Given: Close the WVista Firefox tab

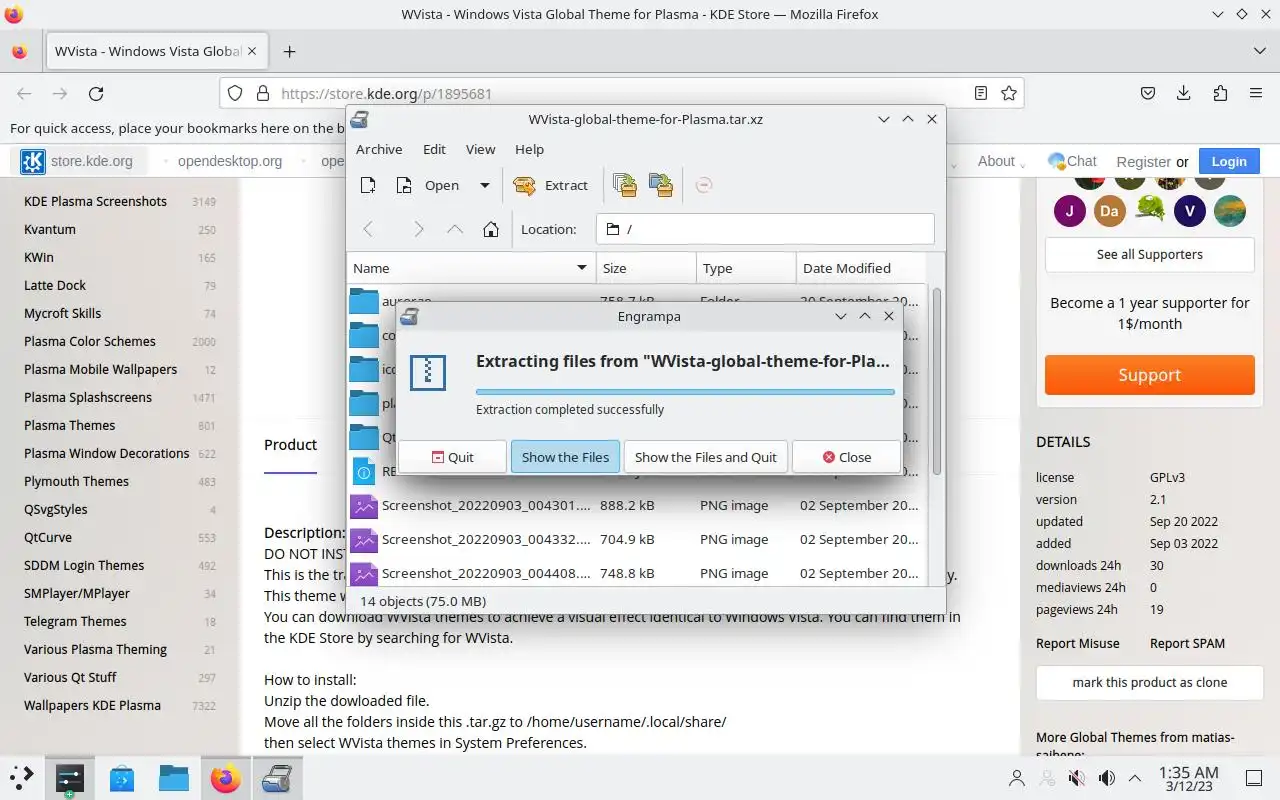Looking at the screenshot, I should click(252, 51).
